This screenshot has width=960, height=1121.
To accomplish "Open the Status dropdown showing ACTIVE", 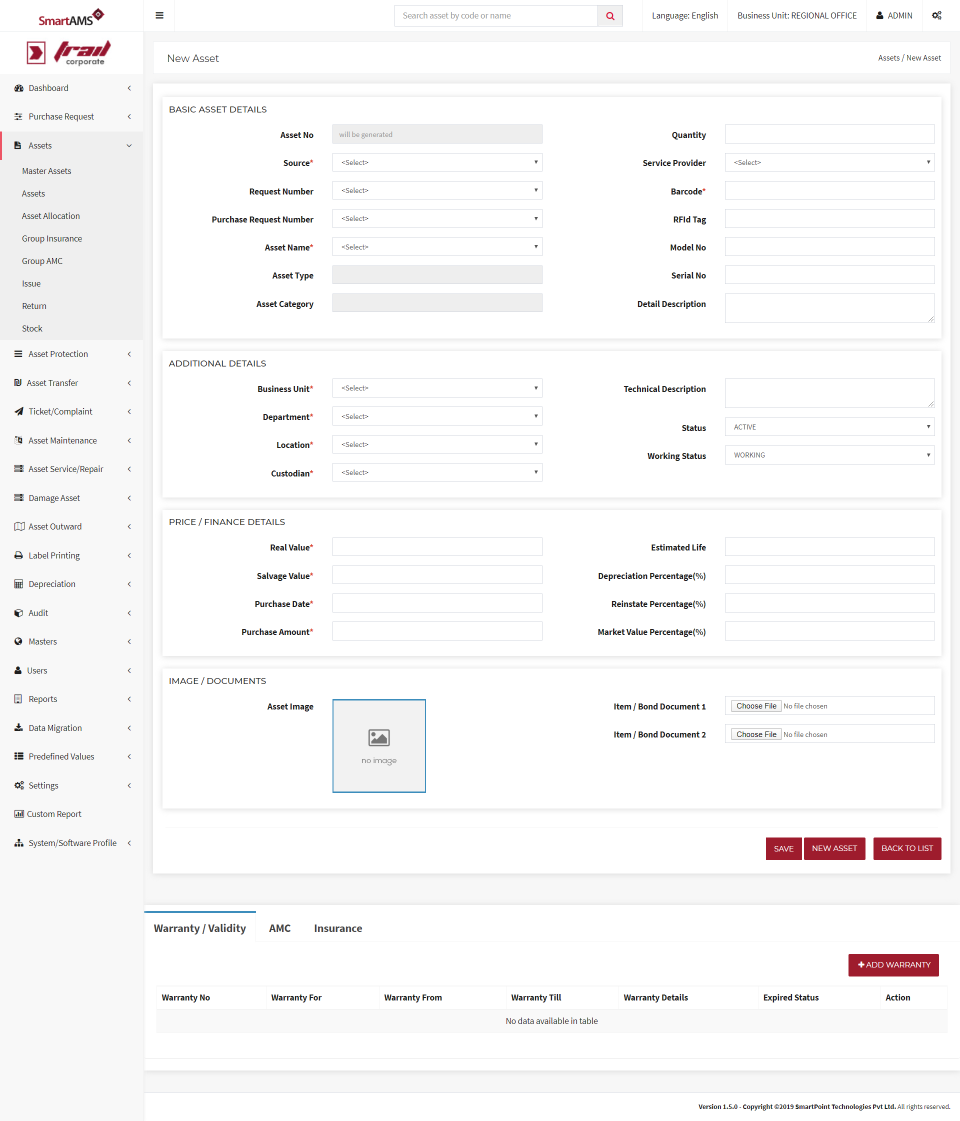I will [830, 426].
